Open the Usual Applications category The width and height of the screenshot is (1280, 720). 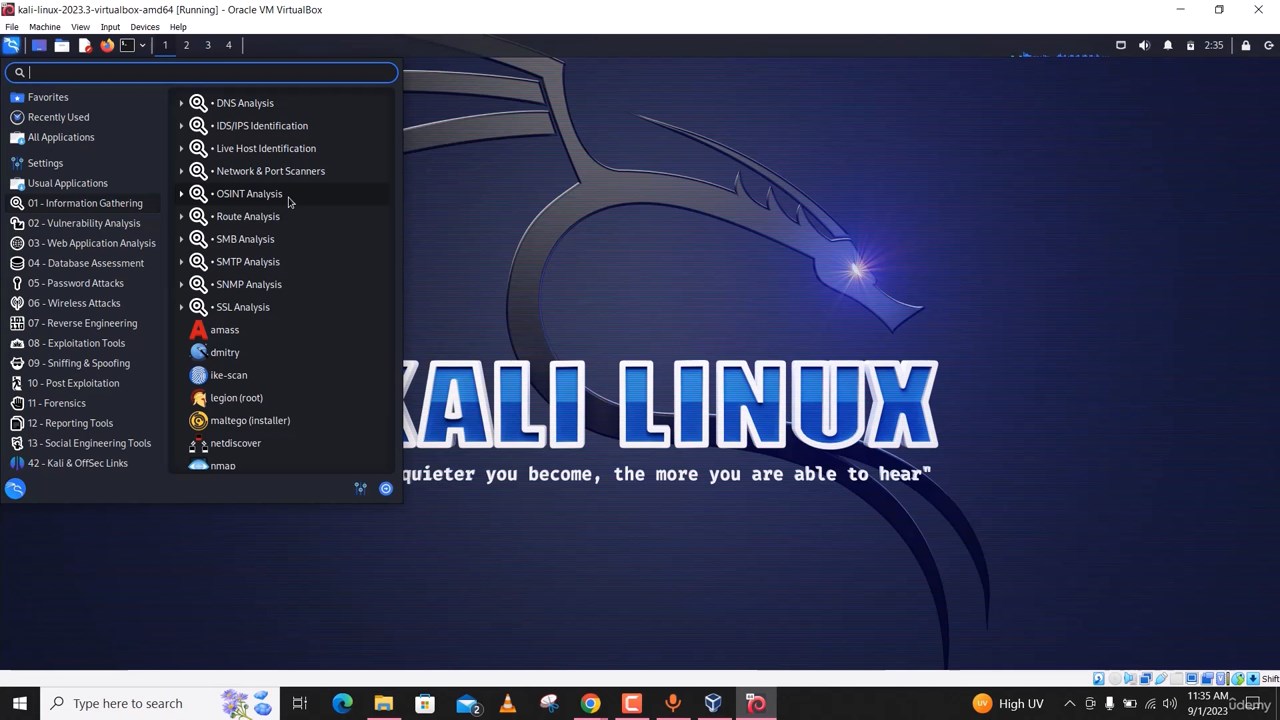coord(85,183)
